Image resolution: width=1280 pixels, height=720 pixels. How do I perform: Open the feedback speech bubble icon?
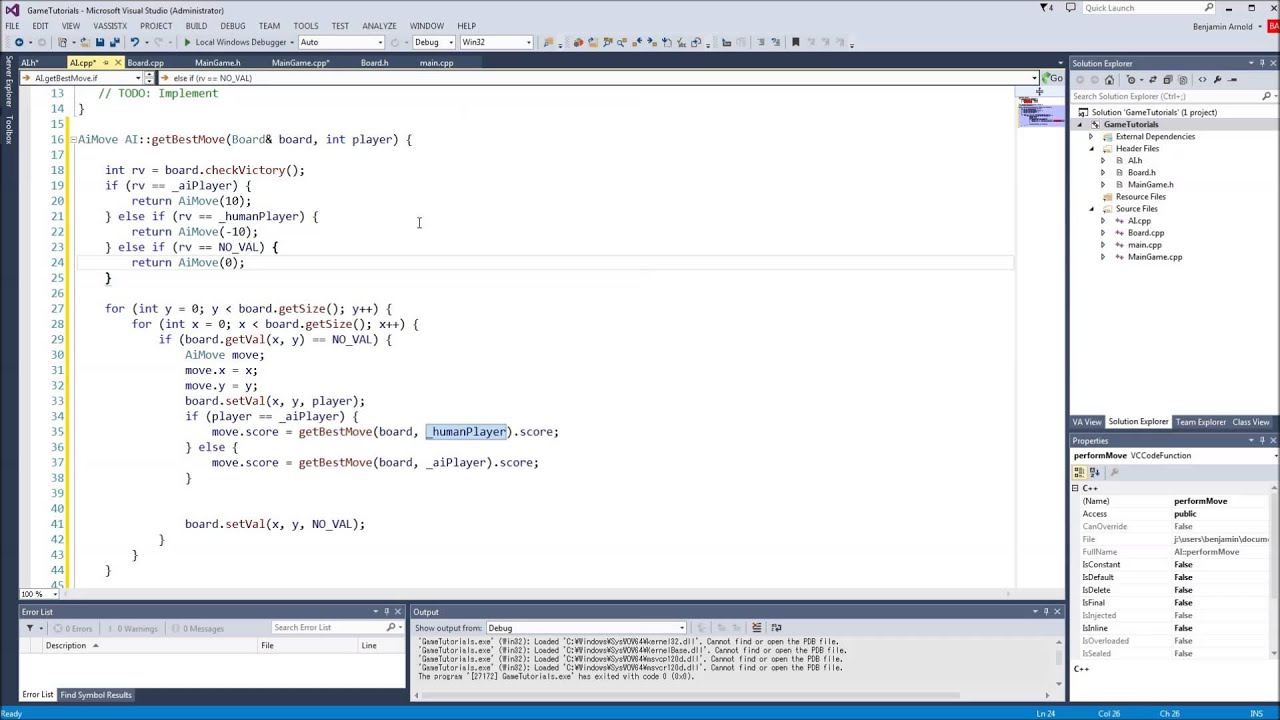(x=1070, y=8)
